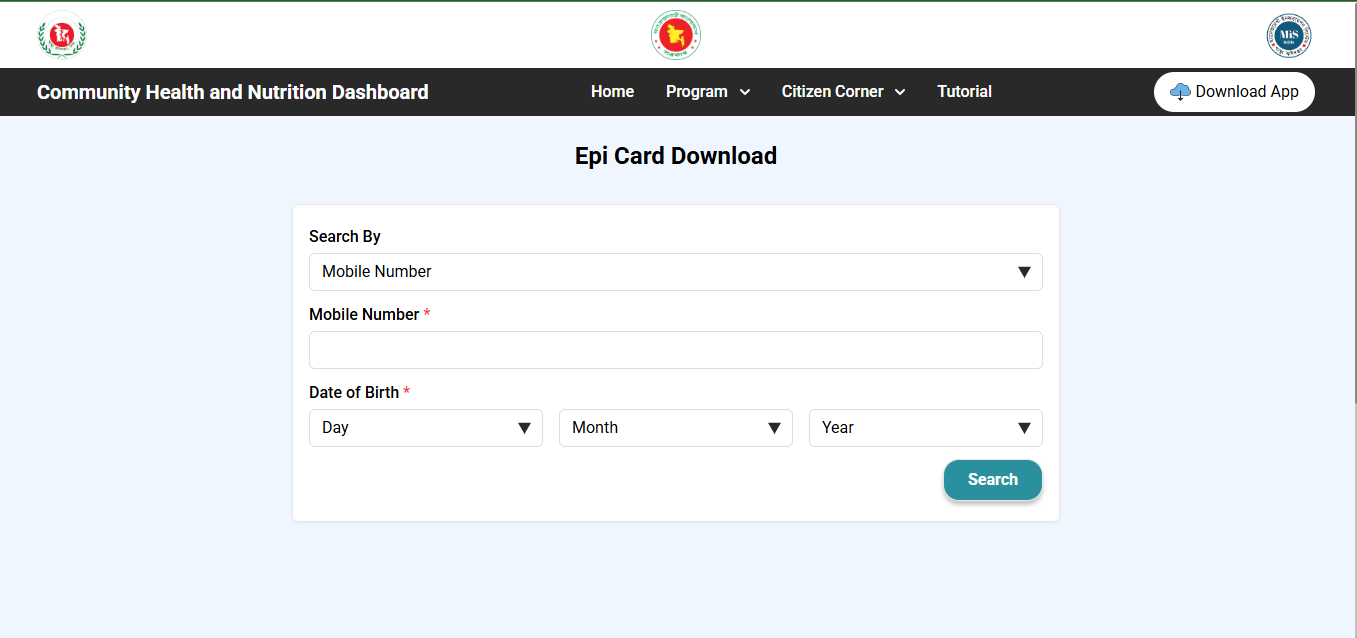Click the Program navigation item
This screenshot has width=1357, height=638.
point(696,91)
